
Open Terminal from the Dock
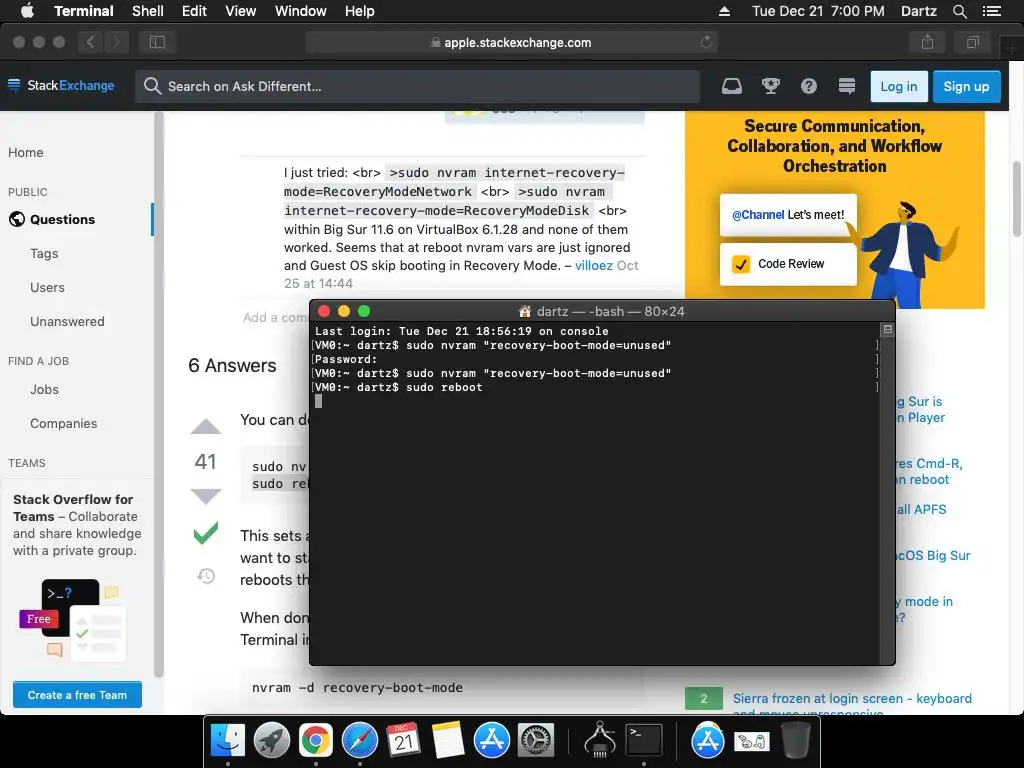click(644, 741)
